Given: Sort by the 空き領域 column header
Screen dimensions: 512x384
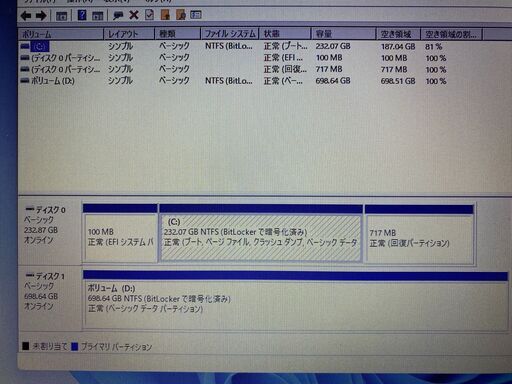Looking at the screenshot, I should [x=398, y=34].
